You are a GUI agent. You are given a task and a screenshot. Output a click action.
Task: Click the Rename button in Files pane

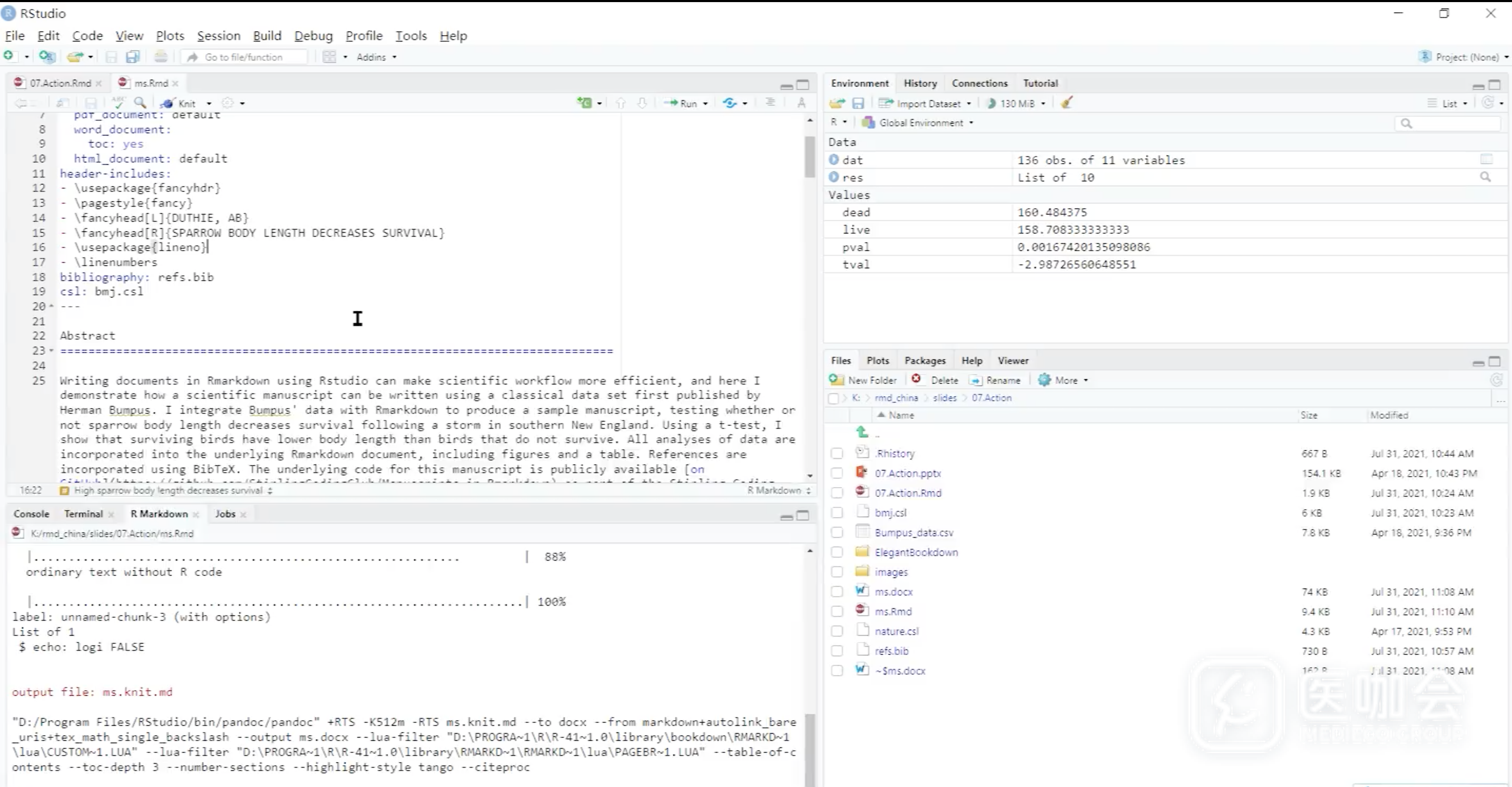click(x=996, y=380)
